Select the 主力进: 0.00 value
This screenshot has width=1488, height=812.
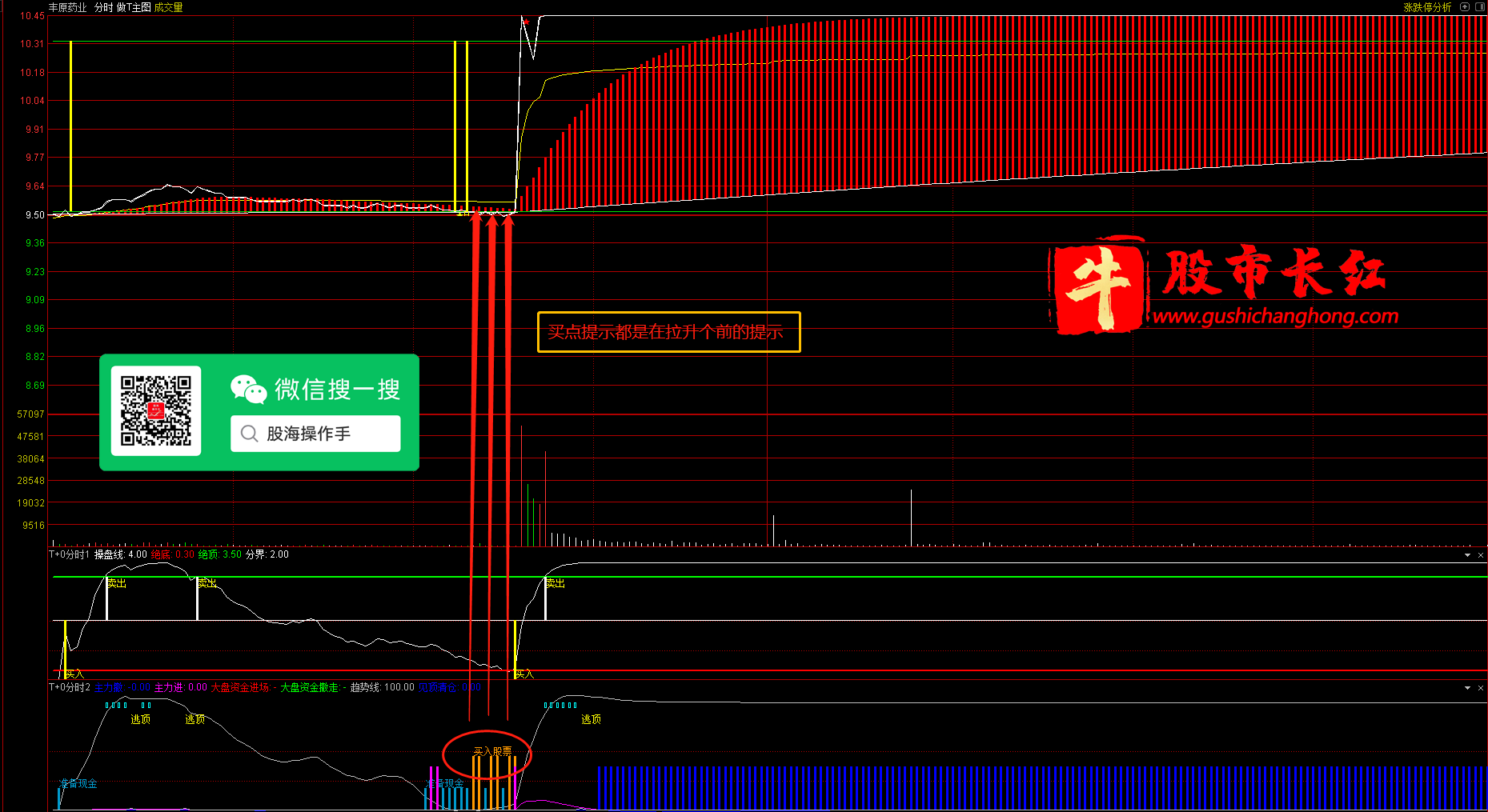point(181,687)
